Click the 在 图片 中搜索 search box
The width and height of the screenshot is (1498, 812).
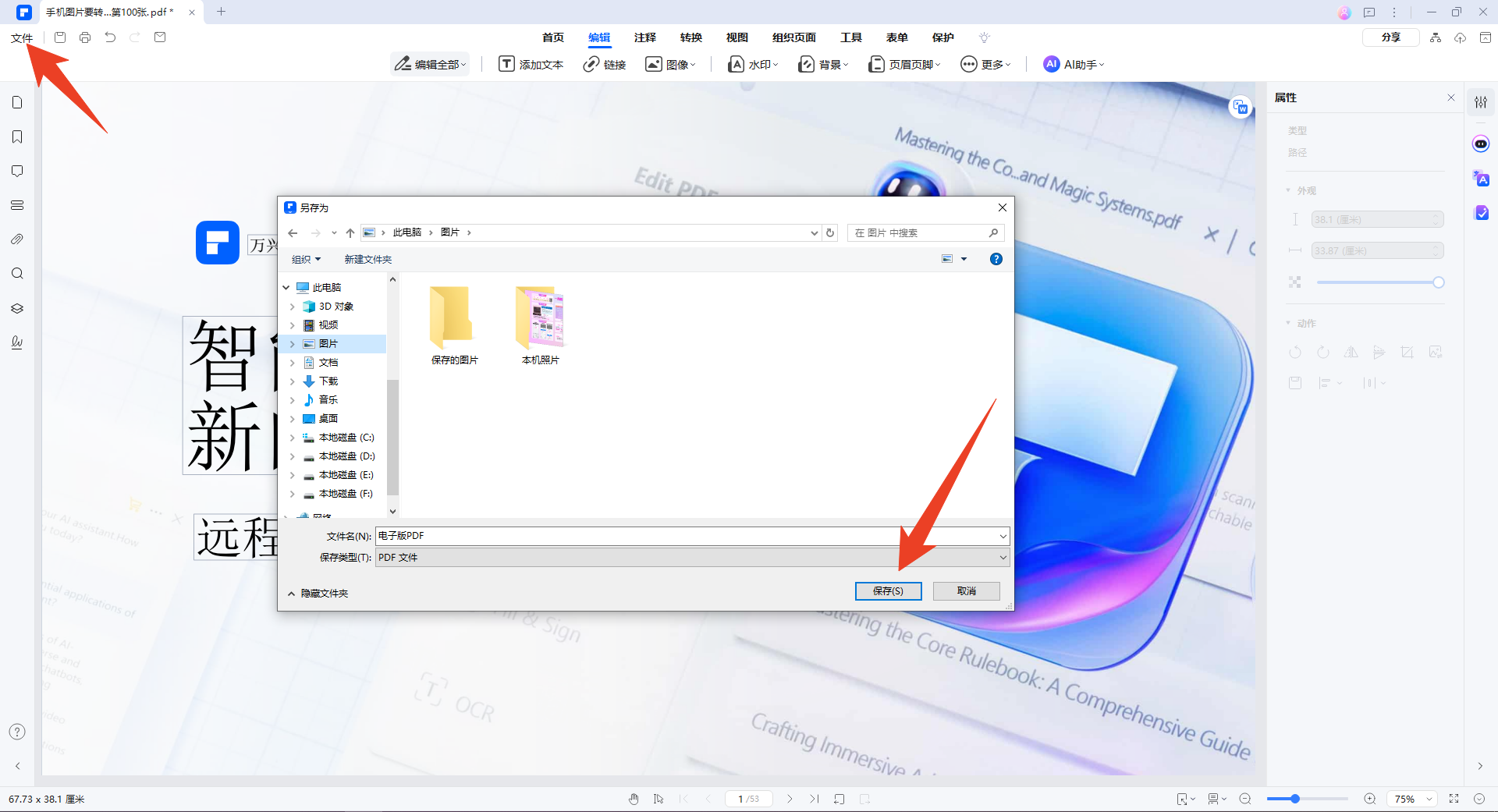tap(925, 232)
